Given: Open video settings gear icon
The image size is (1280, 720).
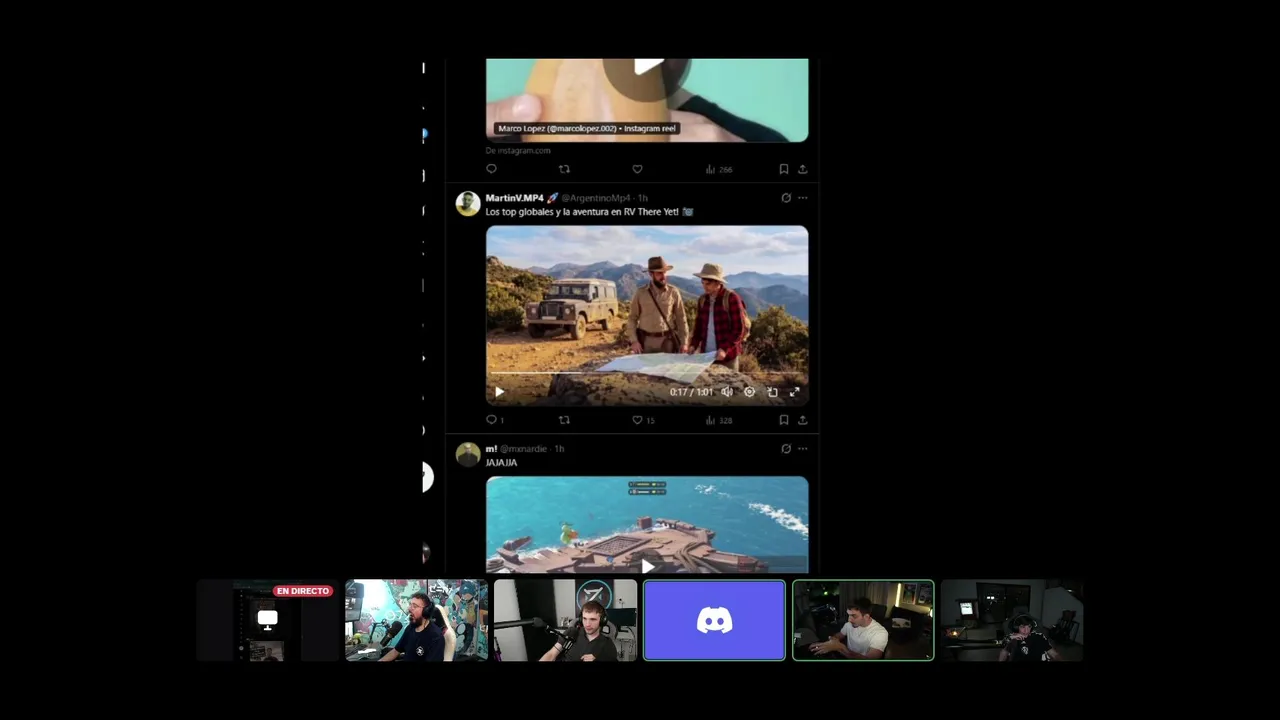Looking at the screenshot, I should [750, 392].
